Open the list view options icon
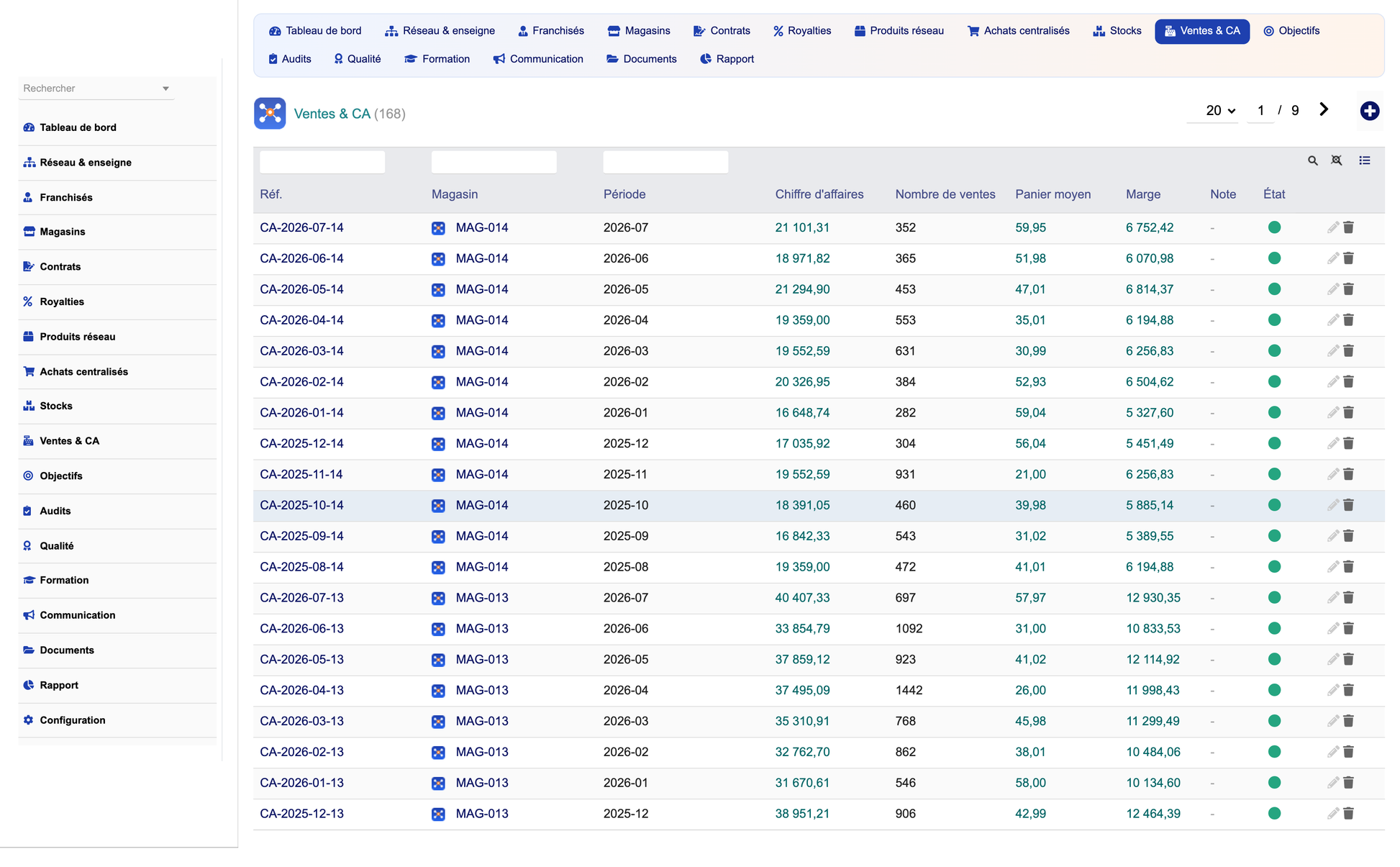This screenshot has width=1400, height=867. [1364, 160]
